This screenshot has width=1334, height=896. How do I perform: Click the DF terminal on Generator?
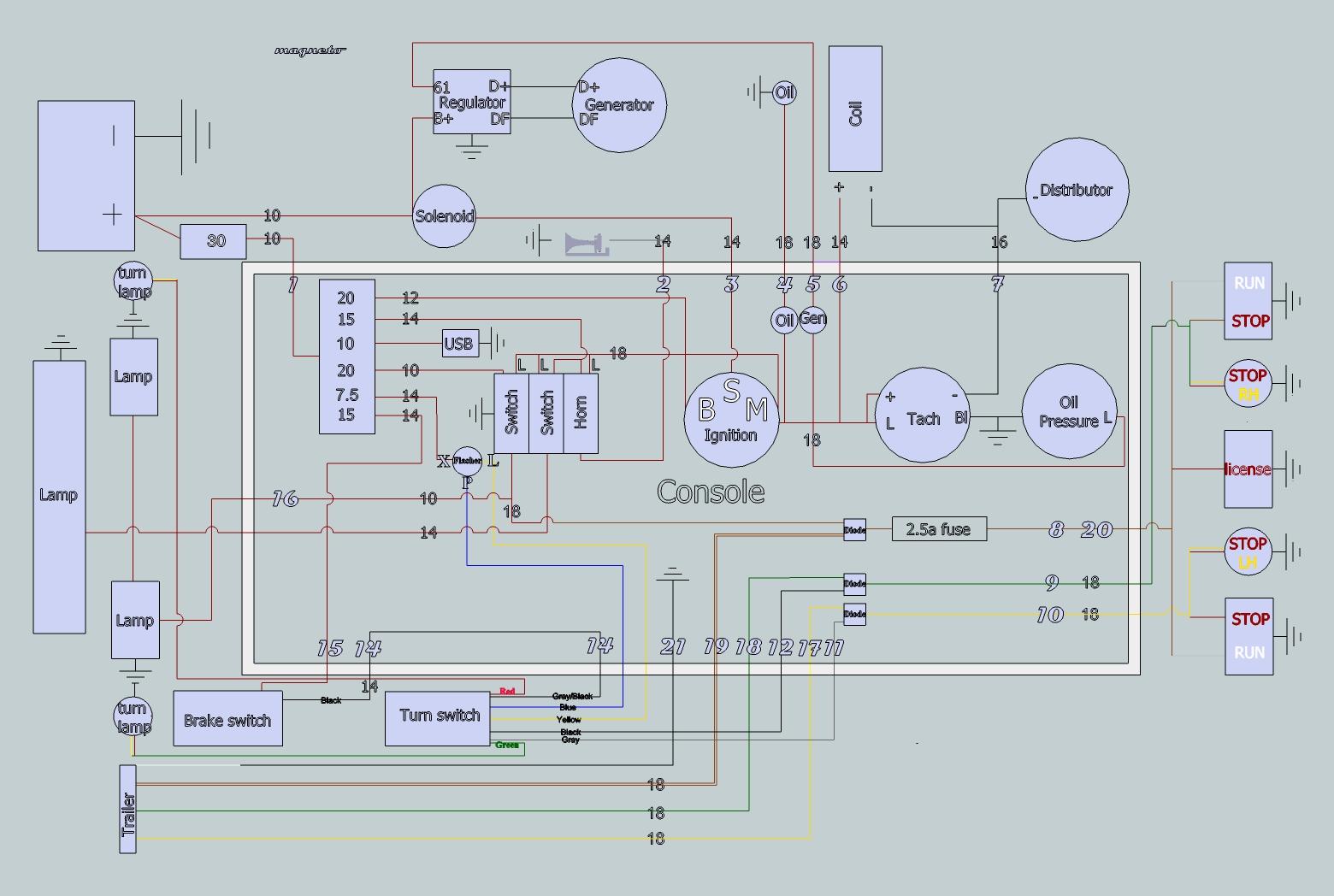(588, 120)
